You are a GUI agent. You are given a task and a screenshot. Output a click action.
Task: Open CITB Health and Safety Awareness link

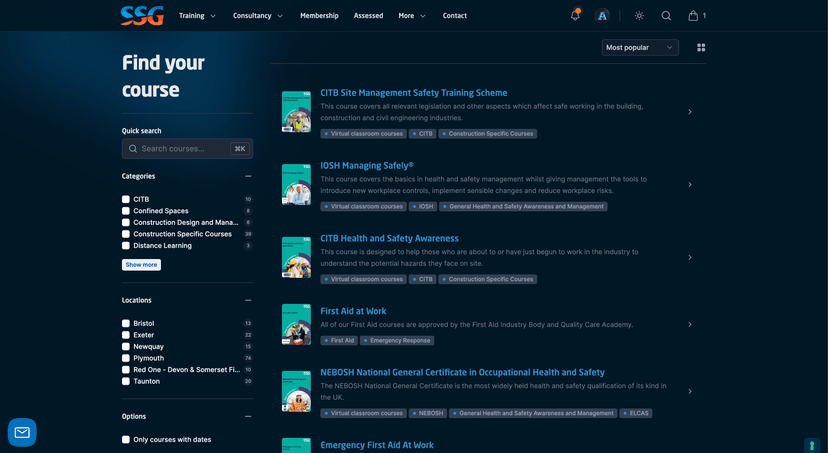tap(389, 239)
